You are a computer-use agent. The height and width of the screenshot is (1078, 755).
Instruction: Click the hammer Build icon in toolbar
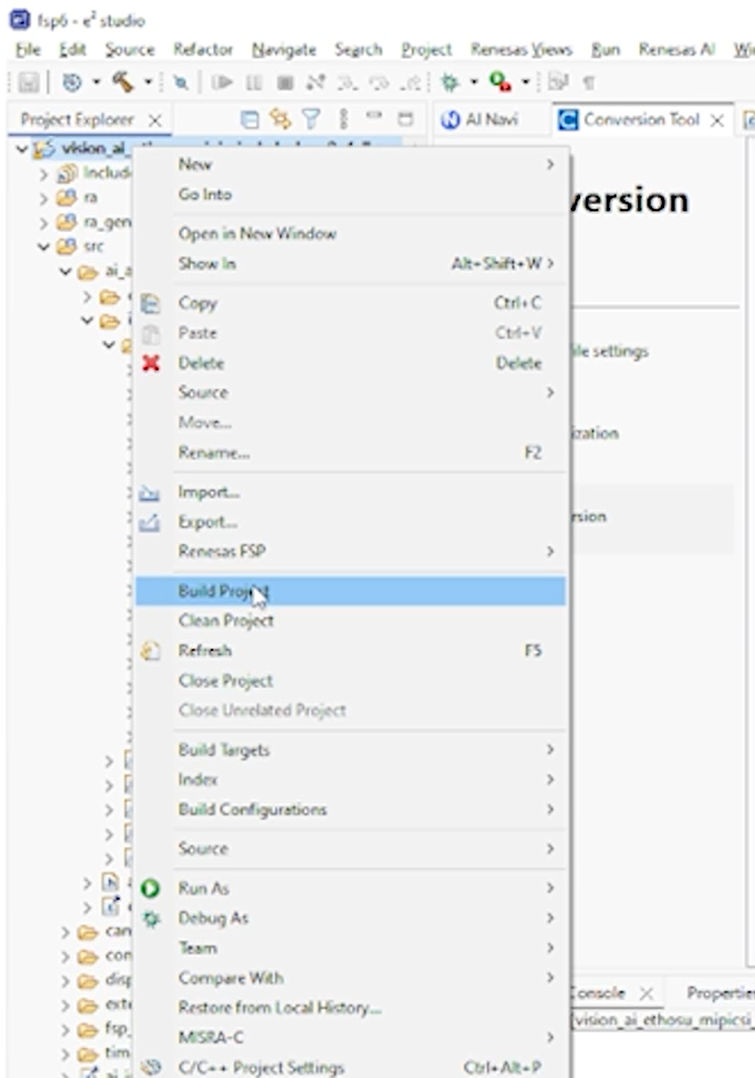click(x=123, y=82)
